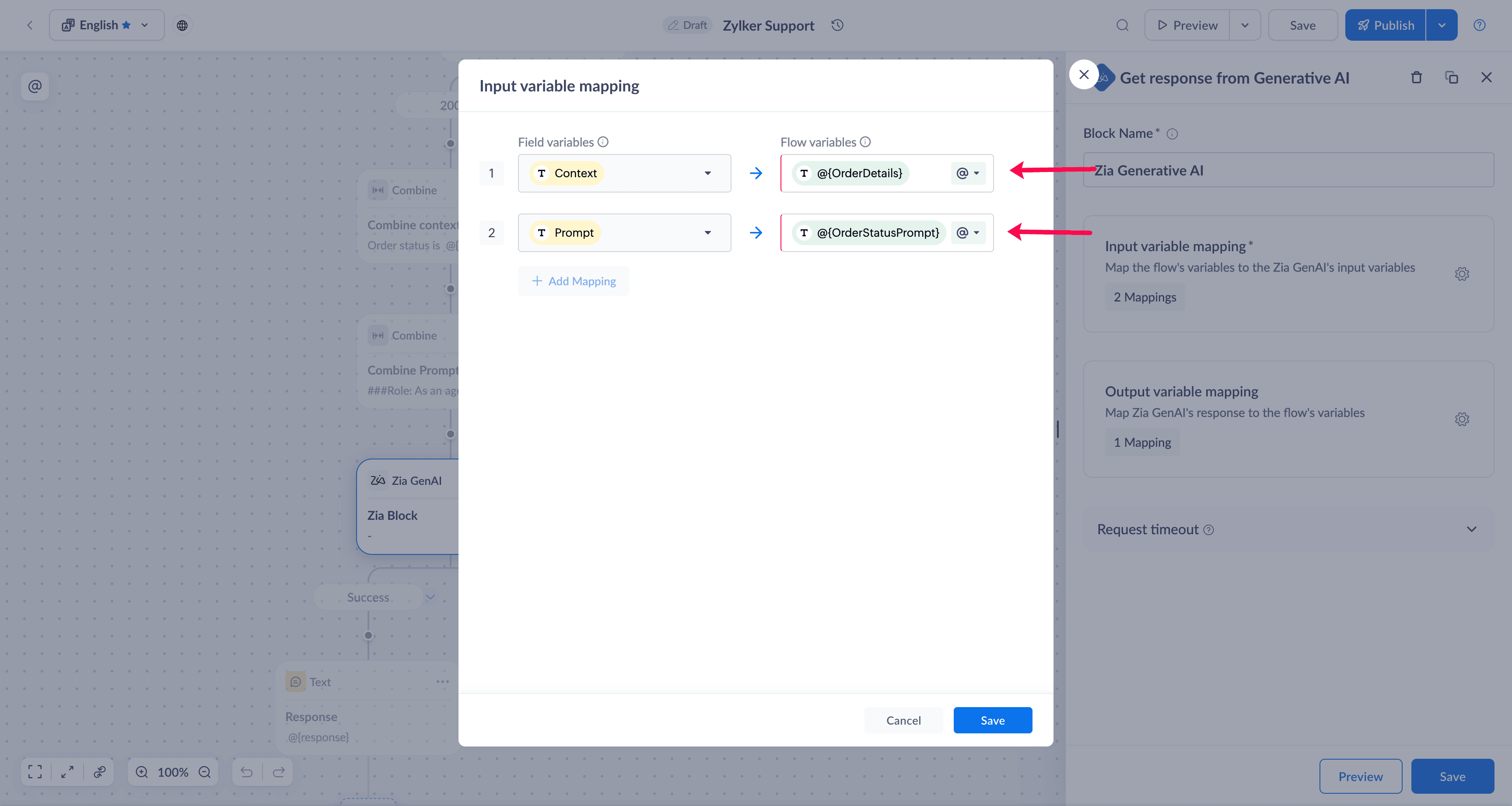
Task: Click Block Name info icon
Action: [1172, 134]
